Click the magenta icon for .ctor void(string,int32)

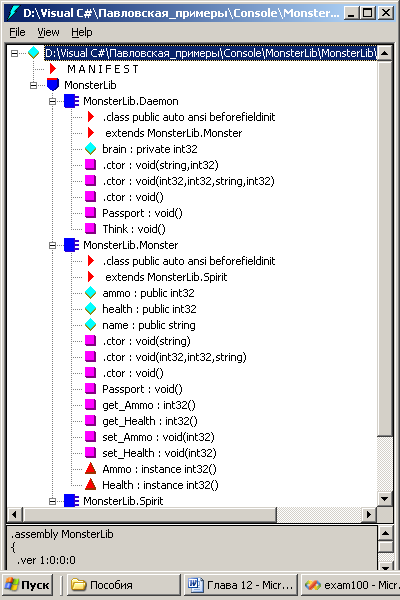pos(90,165)
